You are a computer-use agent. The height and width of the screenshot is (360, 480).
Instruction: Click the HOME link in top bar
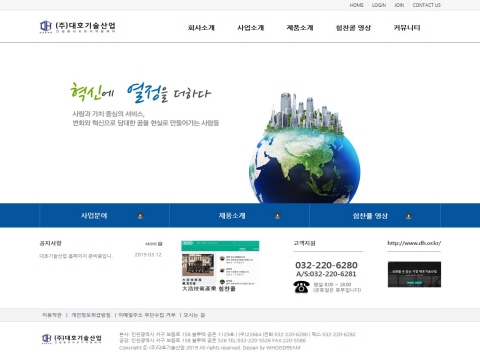point(356,5)
